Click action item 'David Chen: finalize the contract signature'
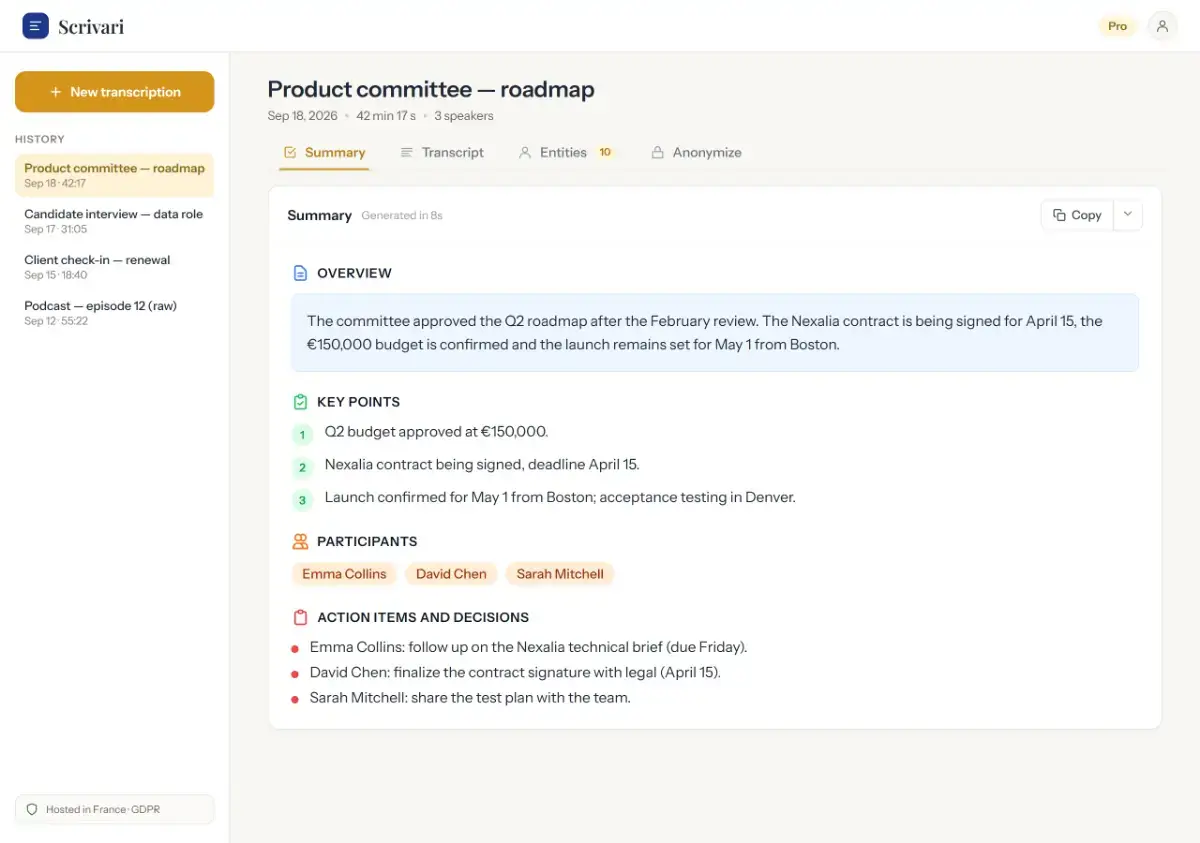The height and width of the screenshot is (843, 1200). pos(515,673)
